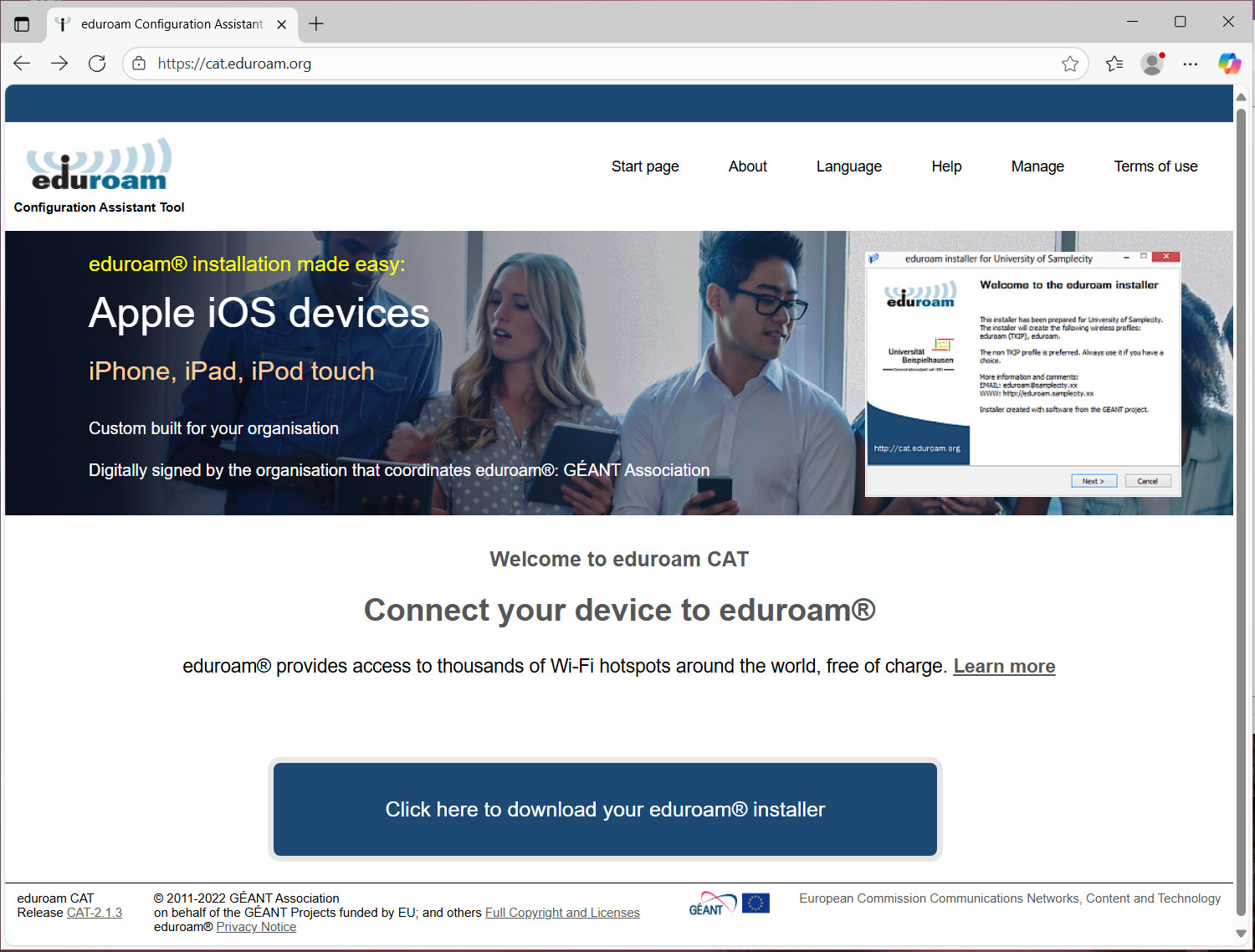Screen dimensions: 1255x952
Task: View site information lock icon
Action: pyautogui.click(x=139, y=64)
